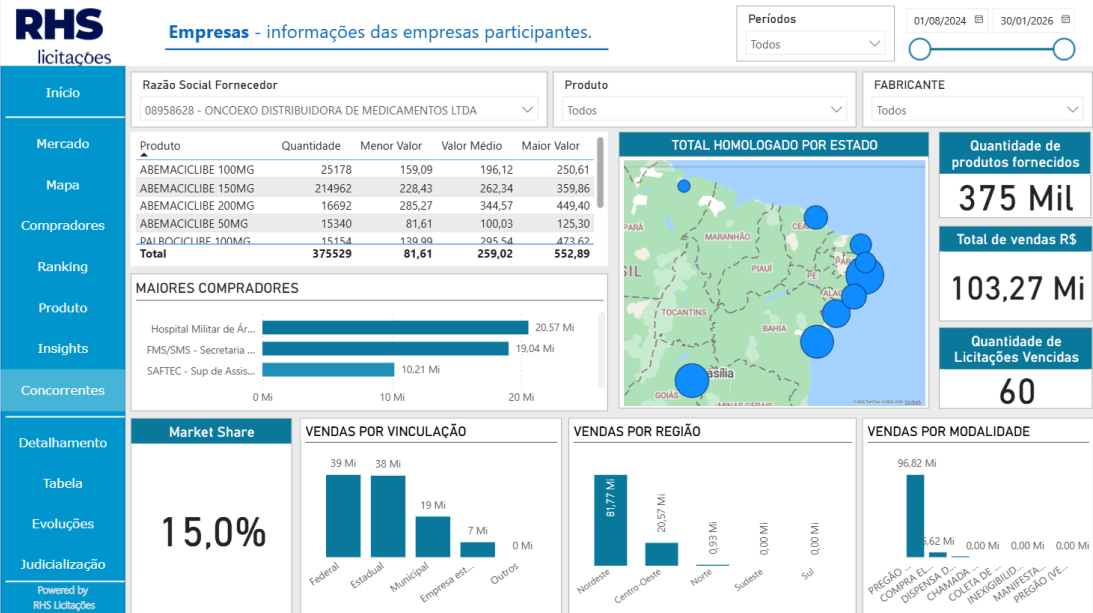This screenshot has width=1093, height=613.
Task: Click the RHS licitações logo
Action: (62, 36)
